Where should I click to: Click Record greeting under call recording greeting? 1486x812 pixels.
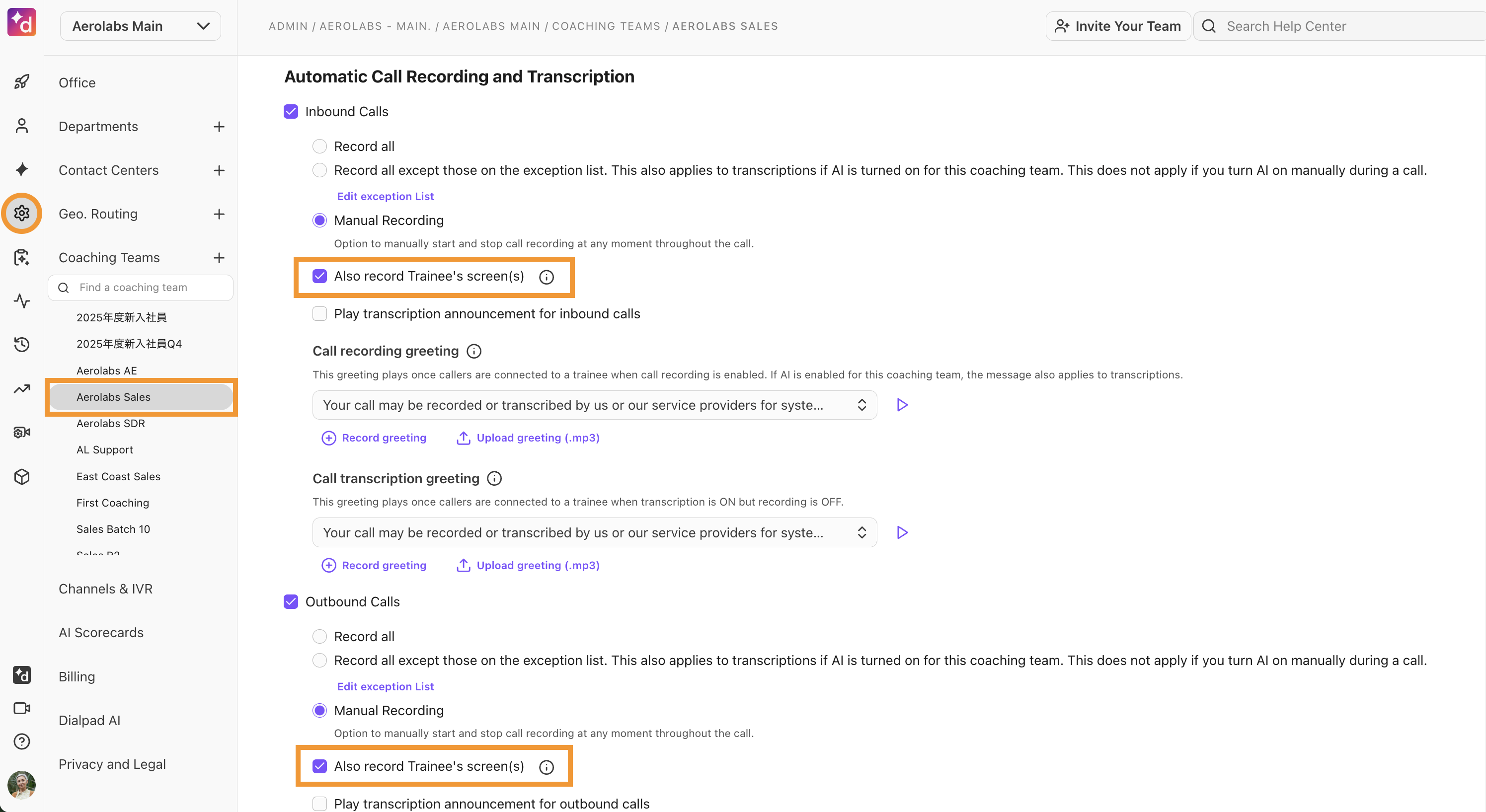(374, 438)
